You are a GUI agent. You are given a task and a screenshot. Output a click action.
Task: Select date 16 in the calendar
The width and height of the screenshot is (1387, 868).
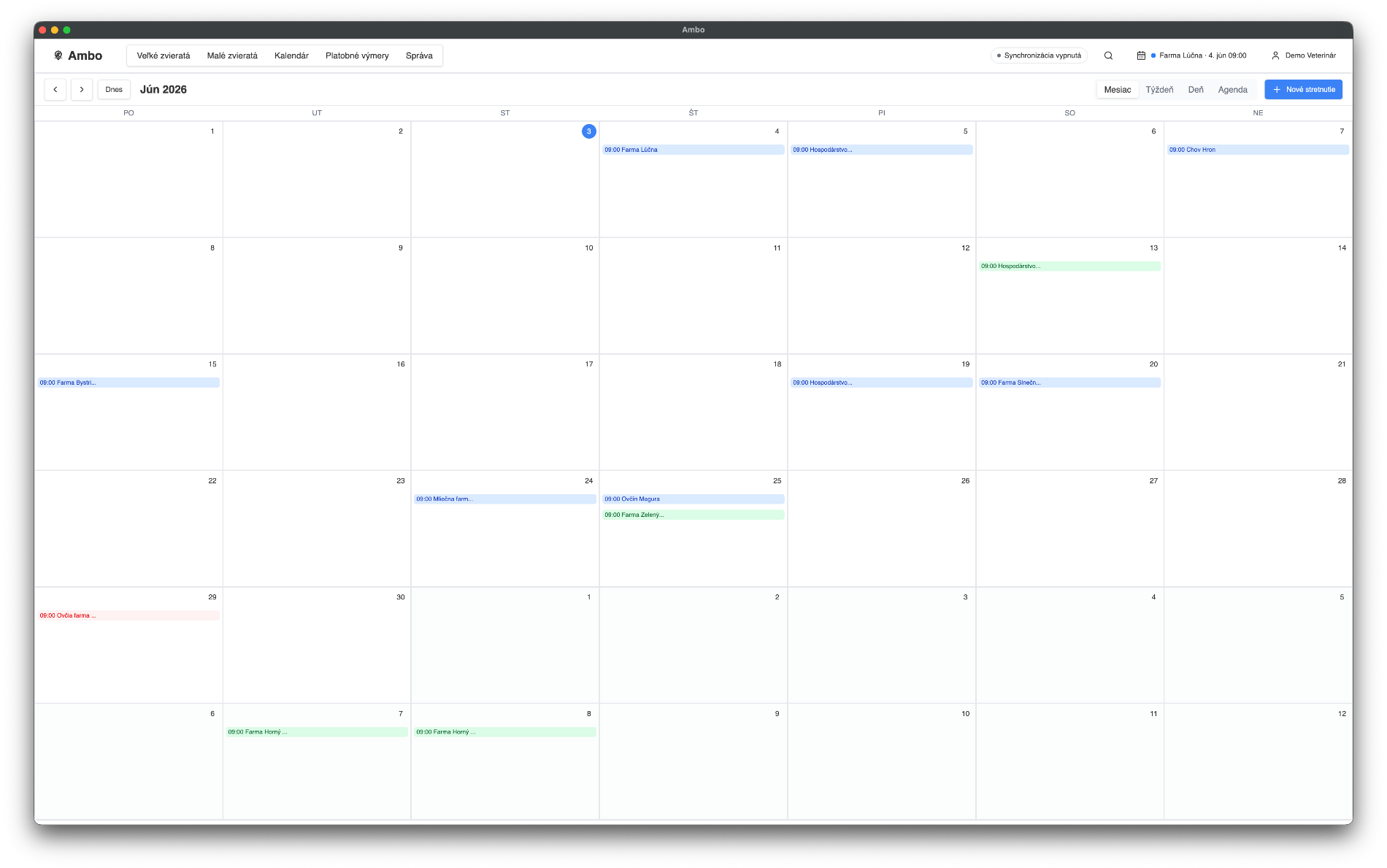click(401, 364)
